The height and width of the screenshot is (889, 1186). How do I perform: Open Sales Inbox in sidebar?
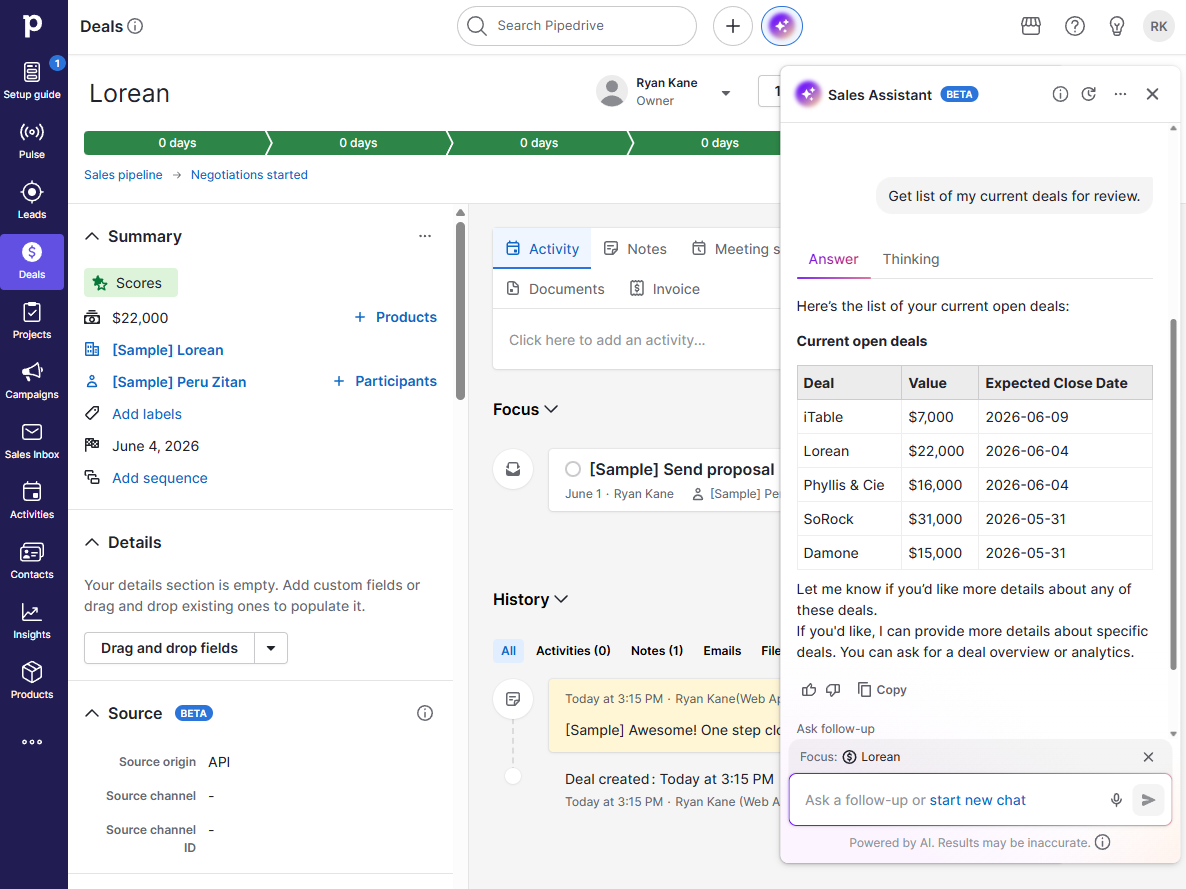pyautogui.click(x=32, y=440)
